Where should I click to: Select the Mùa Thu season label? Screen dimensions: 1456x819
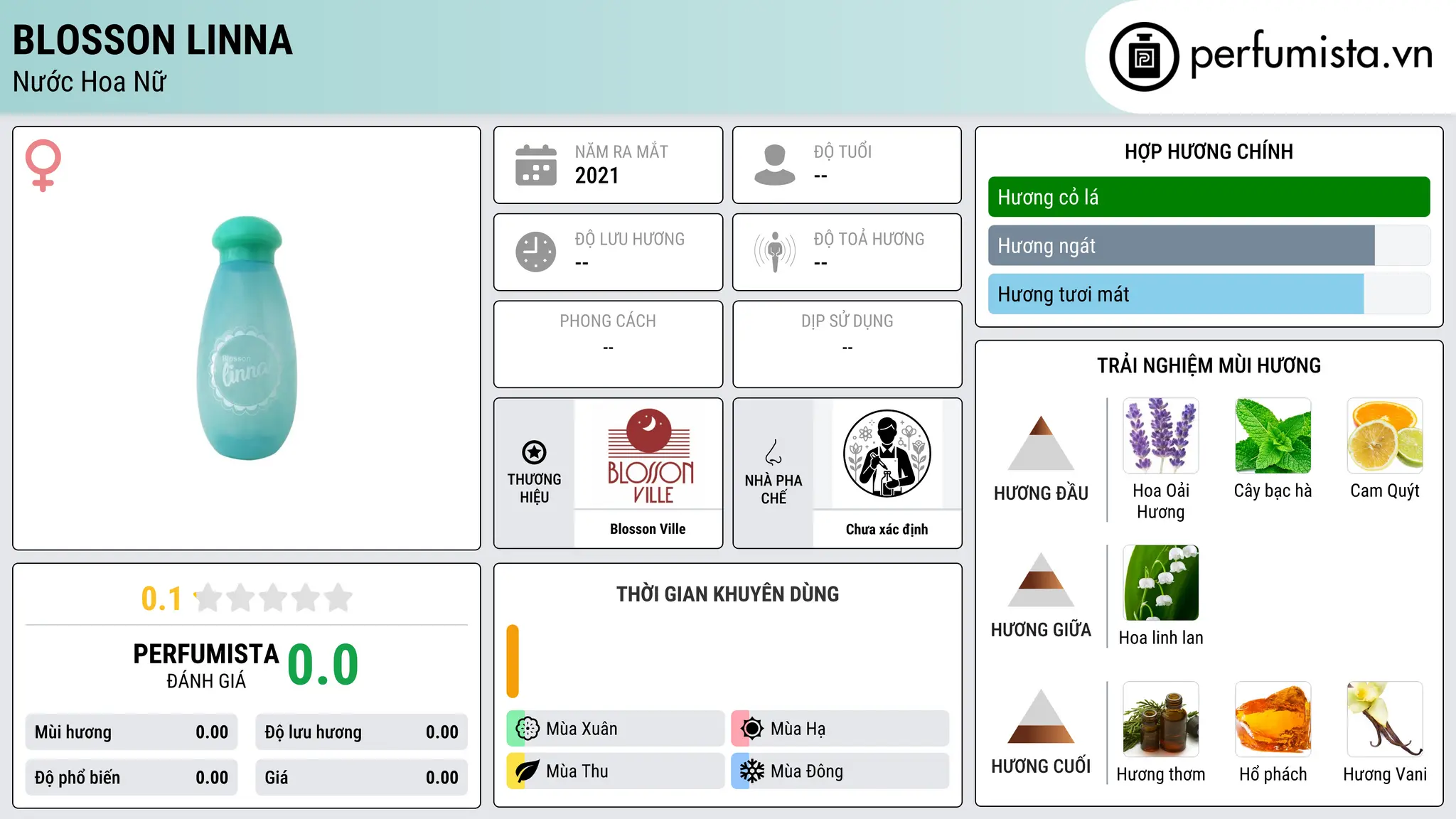577,771
